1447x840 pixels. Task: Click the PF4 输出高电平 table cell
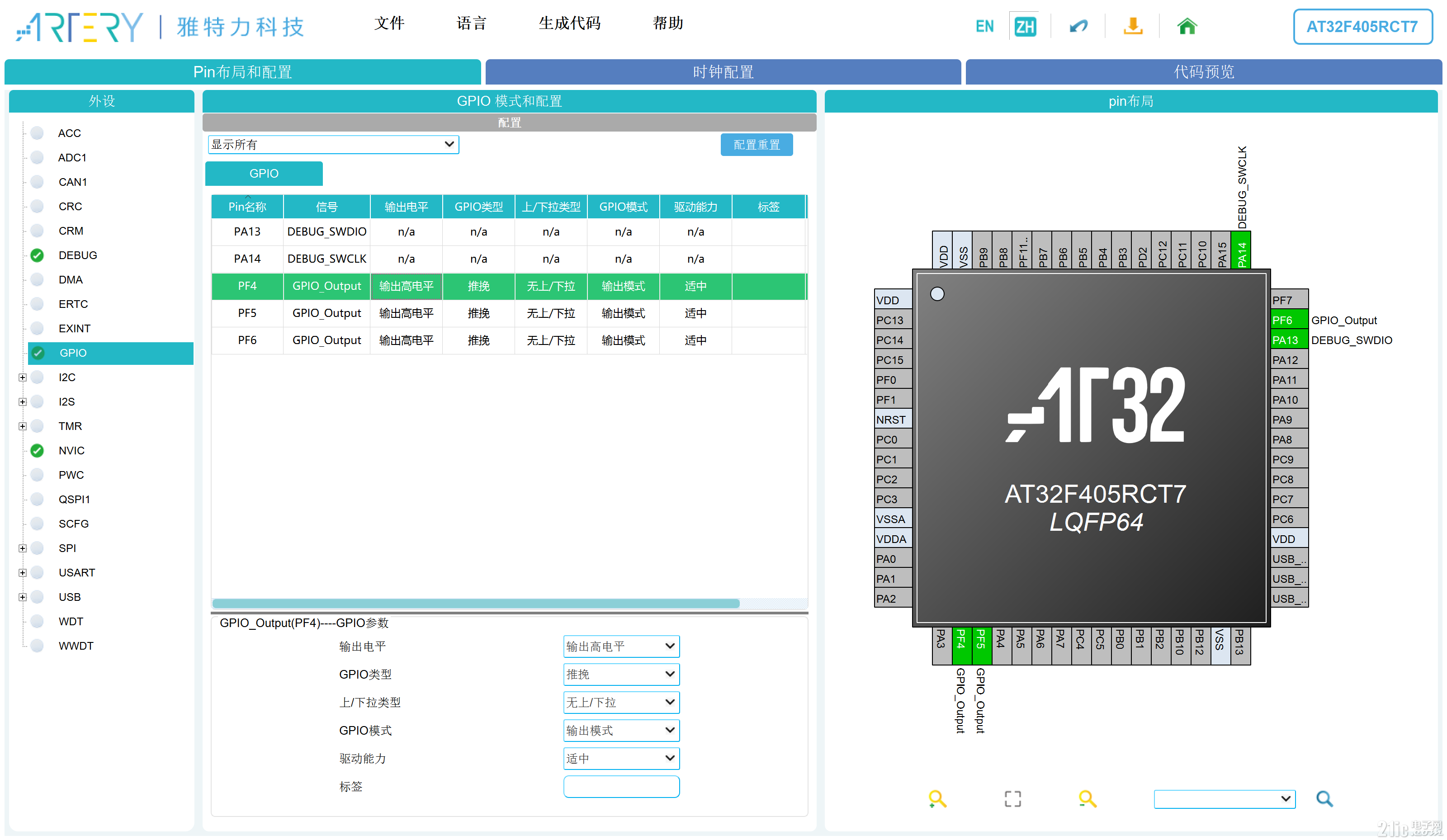pyautogui.click(x=406, y=286)
